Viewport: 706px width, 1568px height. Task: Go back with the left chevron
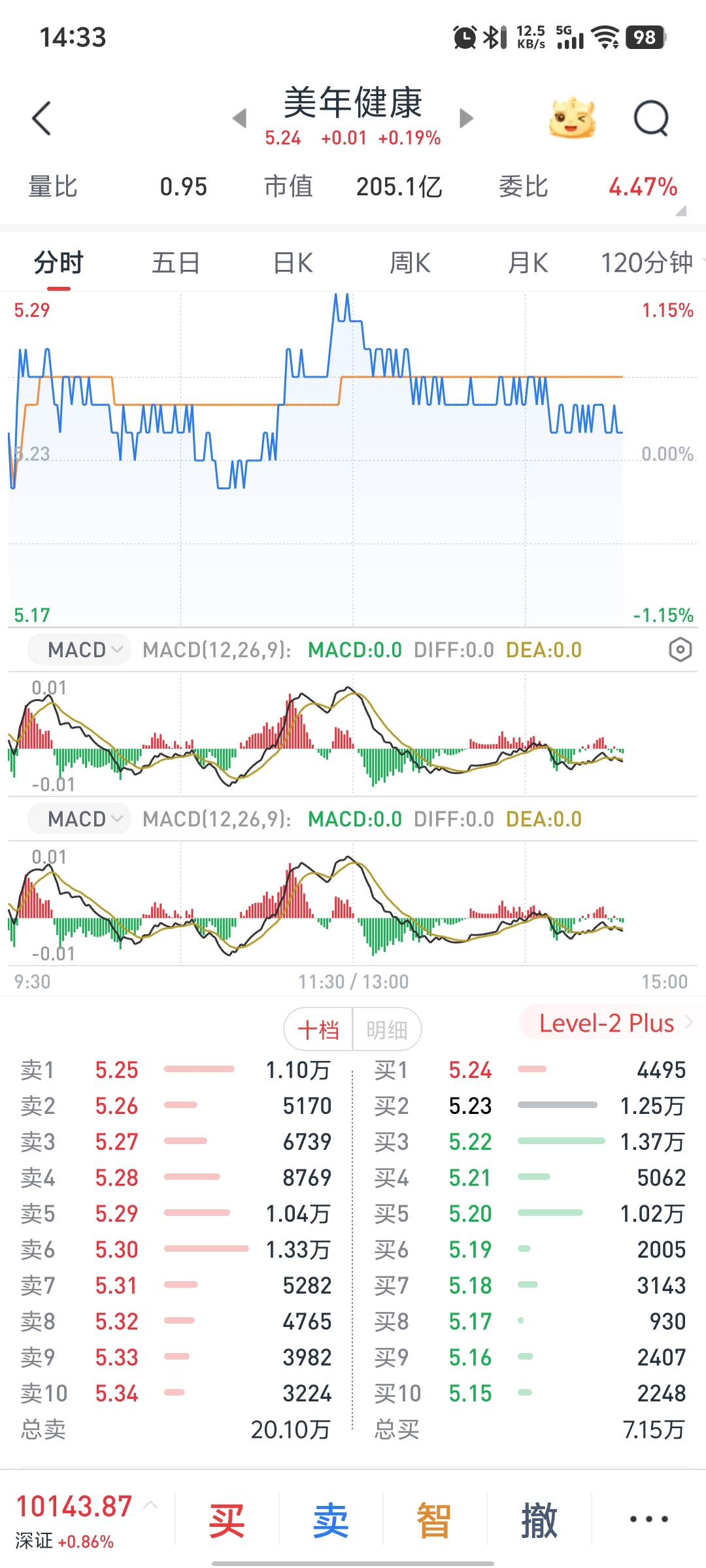pyautogui.click(x=41, y=118)
